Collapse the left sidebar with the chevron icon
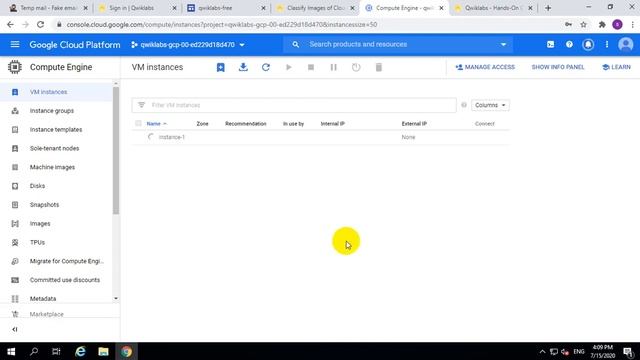The width and height of the screenshot is (640, 360). point(15,329)
